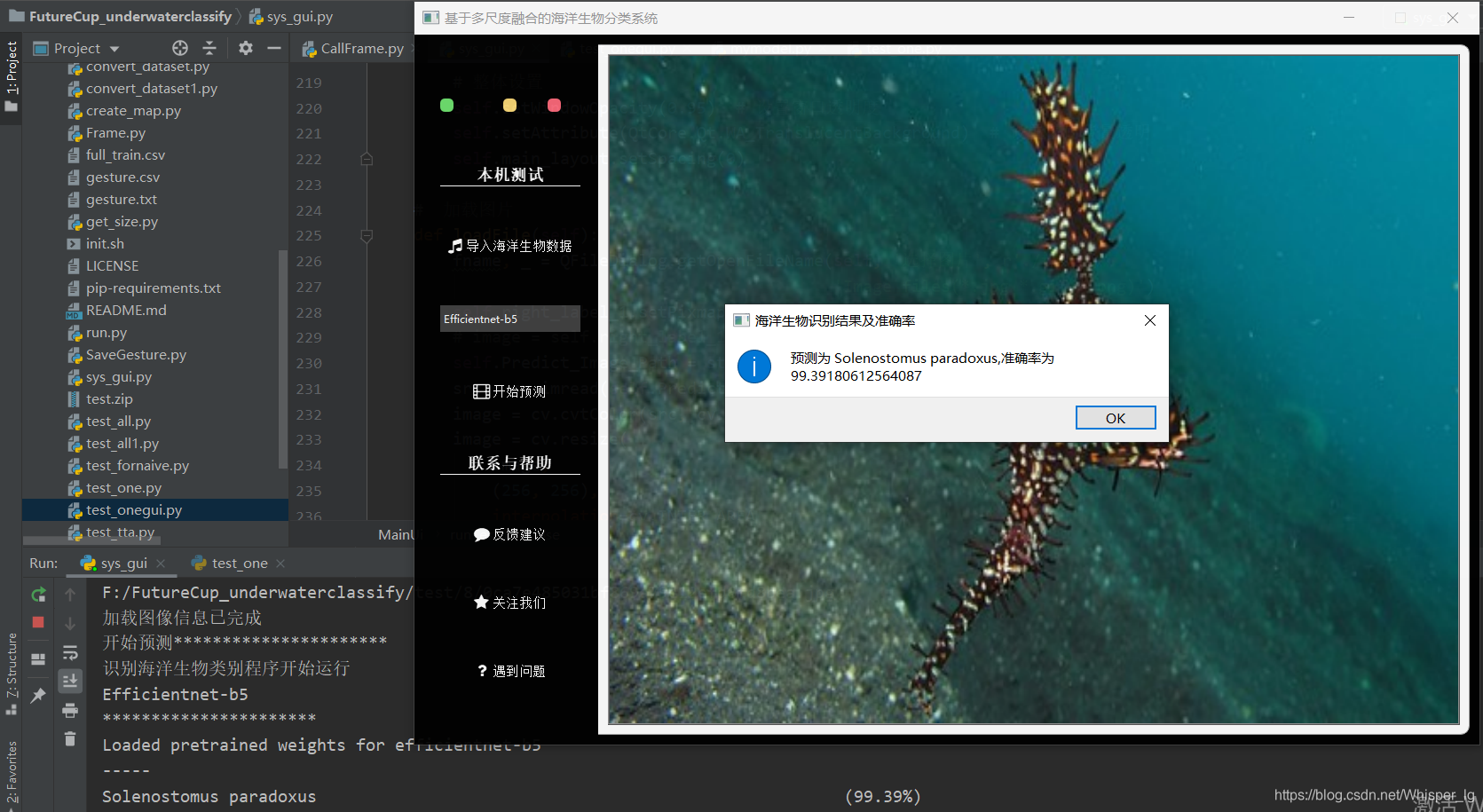Click the collapse all icon in Project panel
Viewport: 1483px width, 812px height.
209,48
